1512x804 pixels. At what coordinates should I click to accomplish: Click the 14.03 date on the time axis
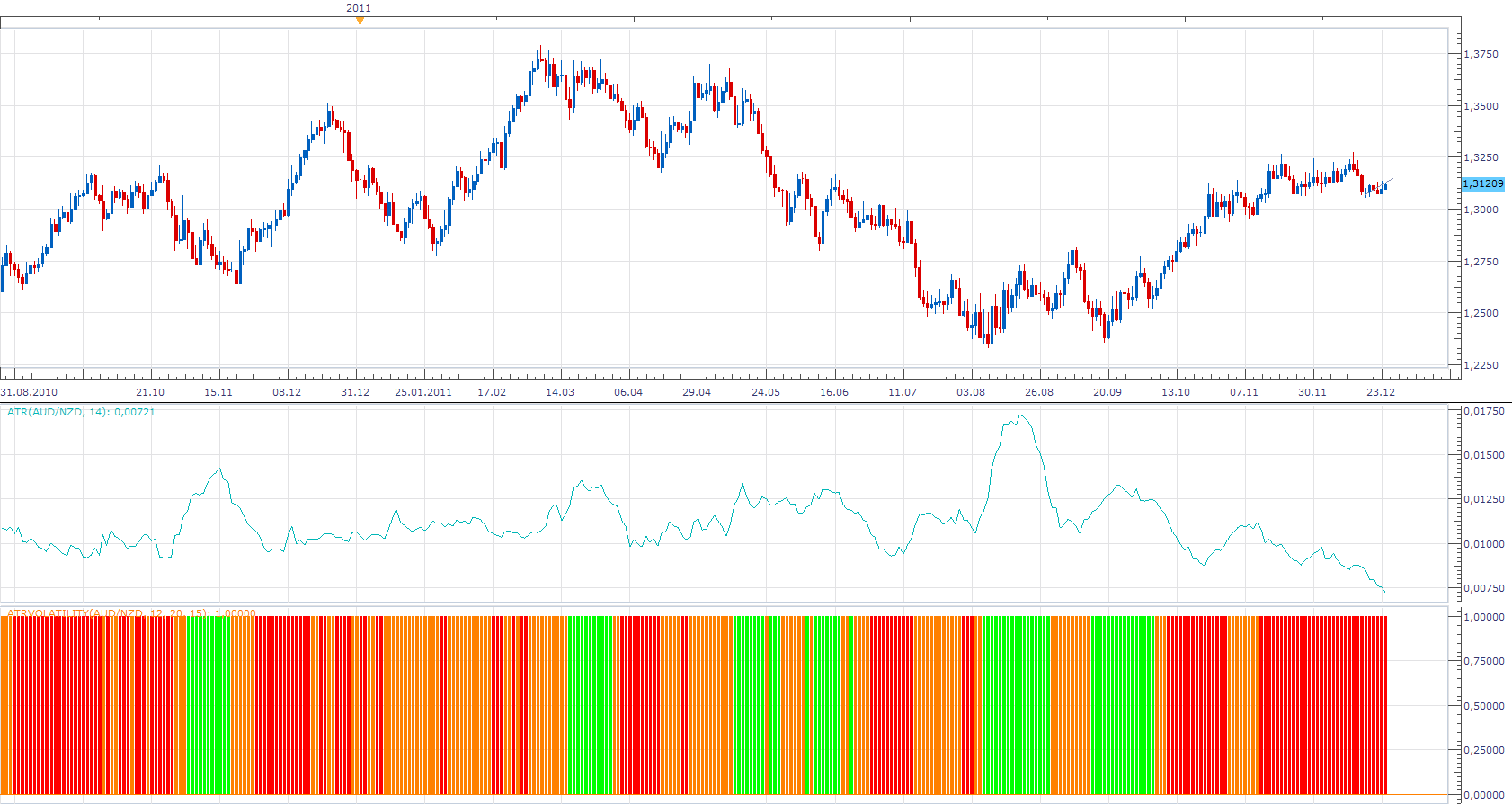tap(560, 392)
